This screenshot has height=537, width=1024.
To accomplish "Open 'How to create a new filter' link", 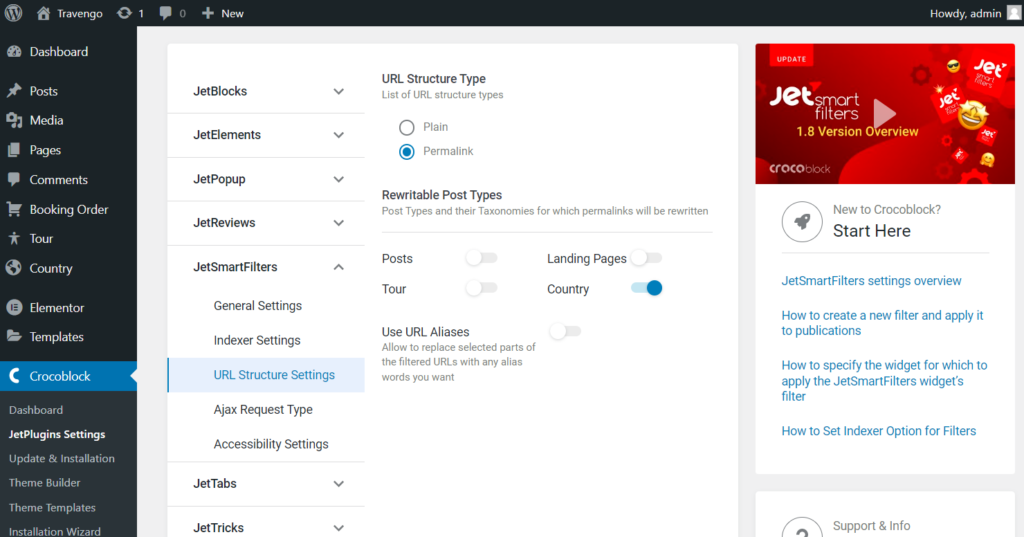I will click(x=882, y=323).
